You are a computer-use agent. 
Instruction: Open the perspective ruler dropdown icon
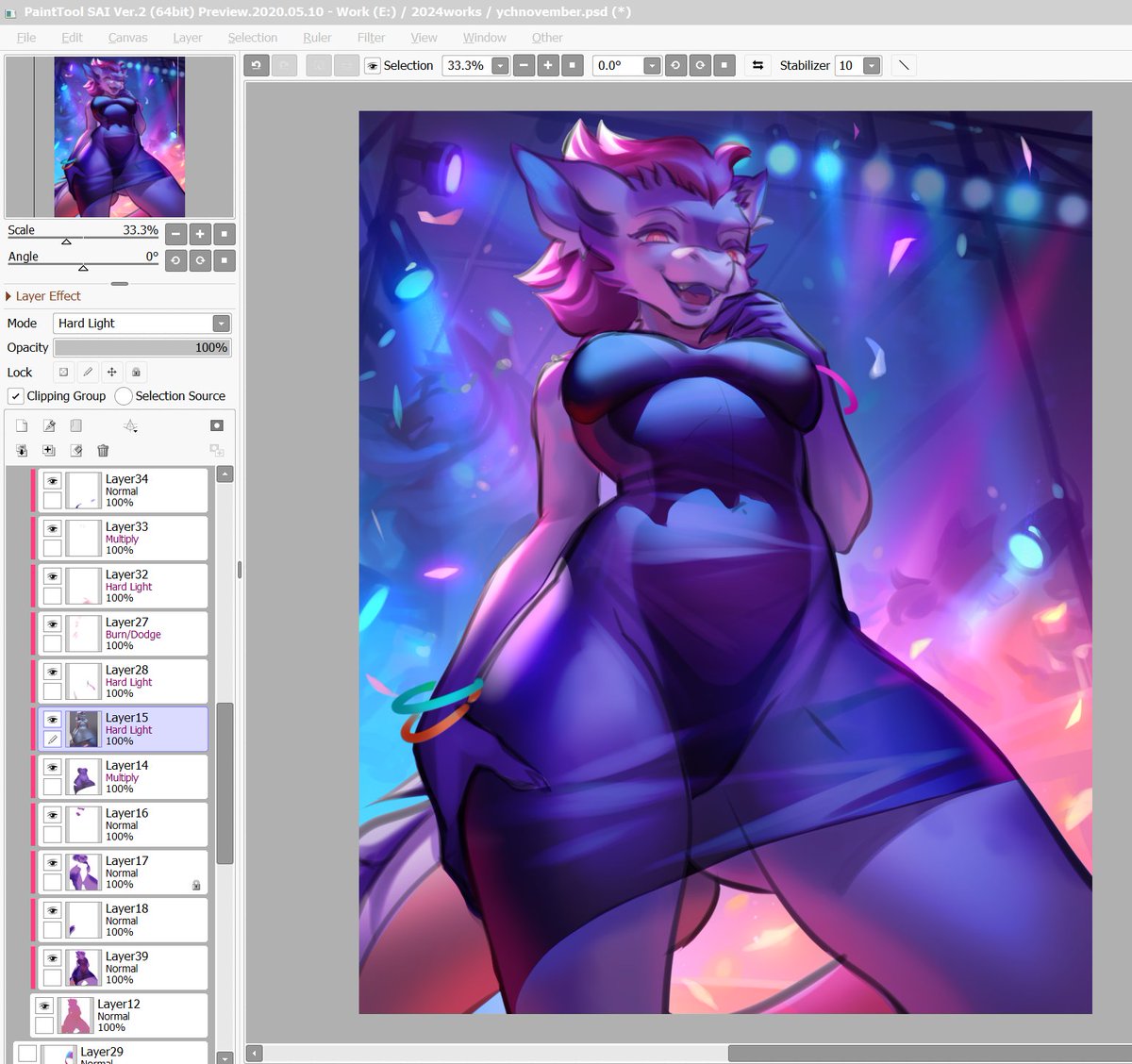130,426
